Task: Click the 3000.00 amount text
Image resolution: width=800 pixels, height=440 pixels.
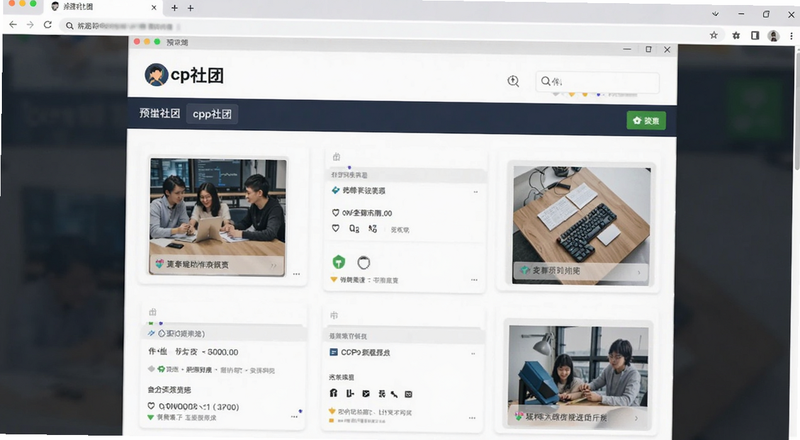Action: [222, 352]
